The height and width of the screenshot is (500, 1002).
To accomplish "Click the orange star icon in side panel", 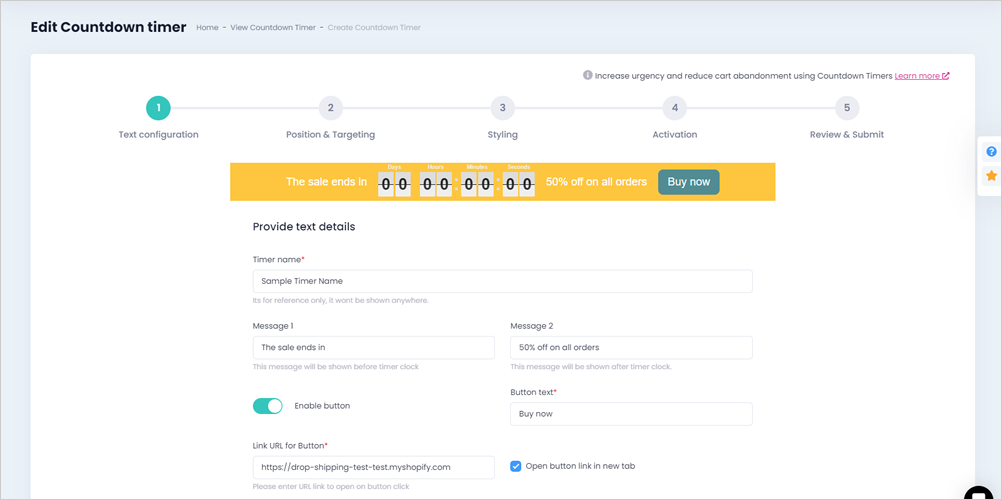I will (x=991, y=175).
